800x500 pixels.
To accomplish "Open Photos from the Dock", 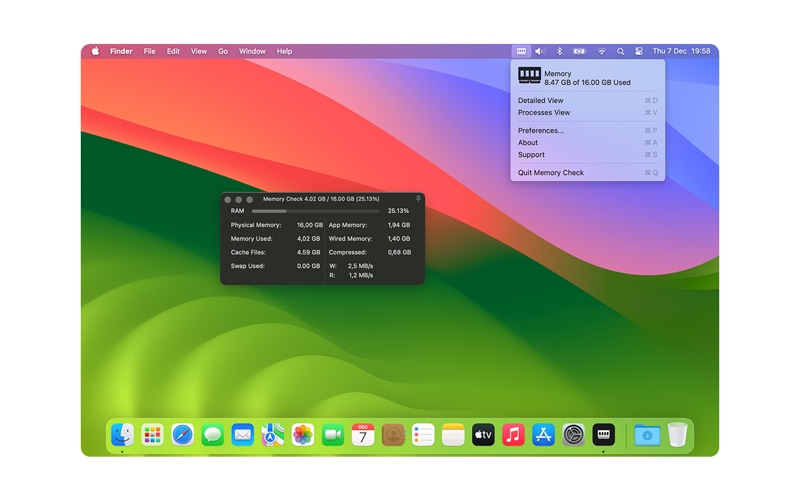I will (303, 435).
